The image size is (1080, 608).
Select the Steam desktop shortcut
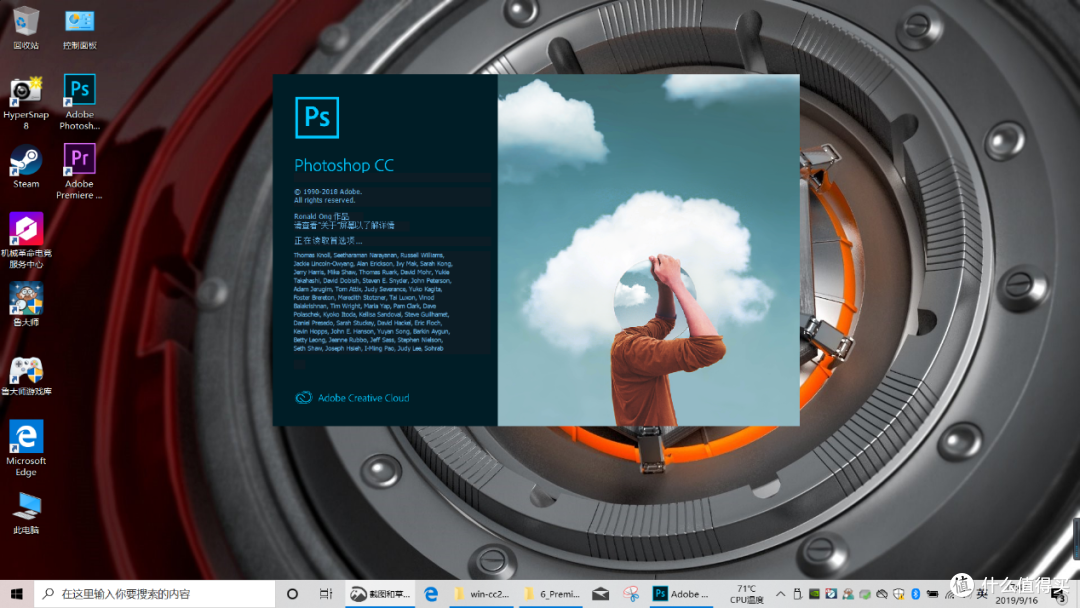[x=25, y=166]
